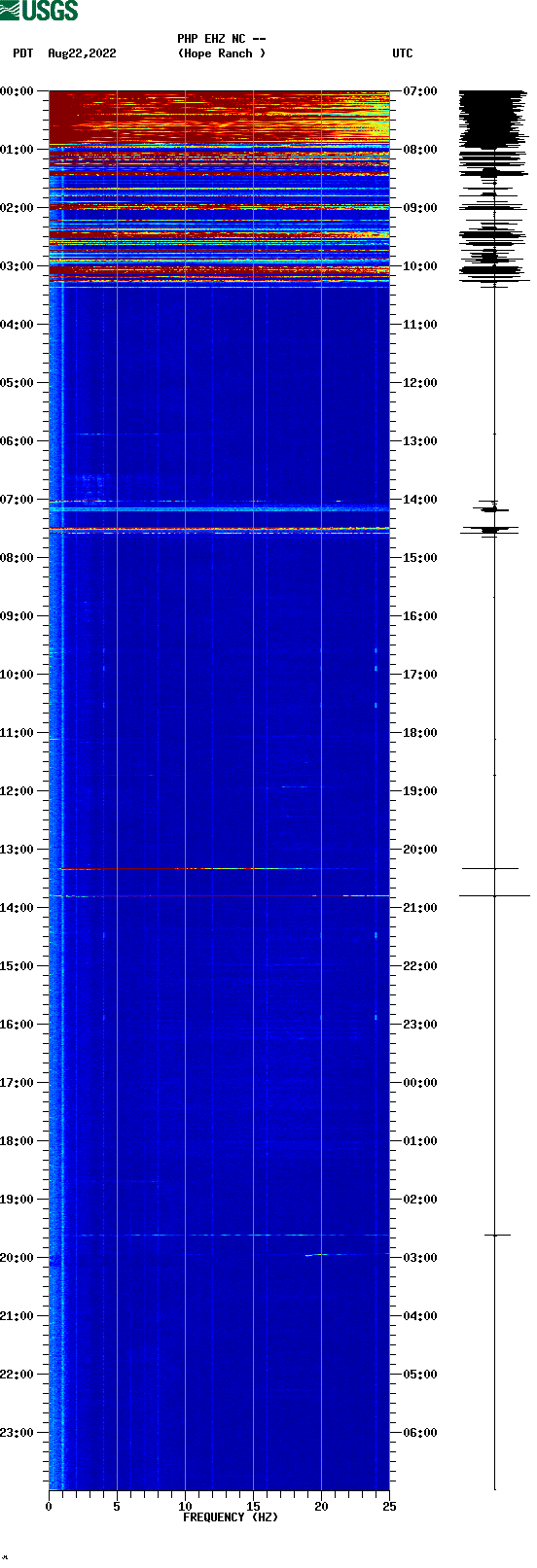Click the 10:00 PDT time label
The image size is (537, 1568).
click(x=17, y=675)
